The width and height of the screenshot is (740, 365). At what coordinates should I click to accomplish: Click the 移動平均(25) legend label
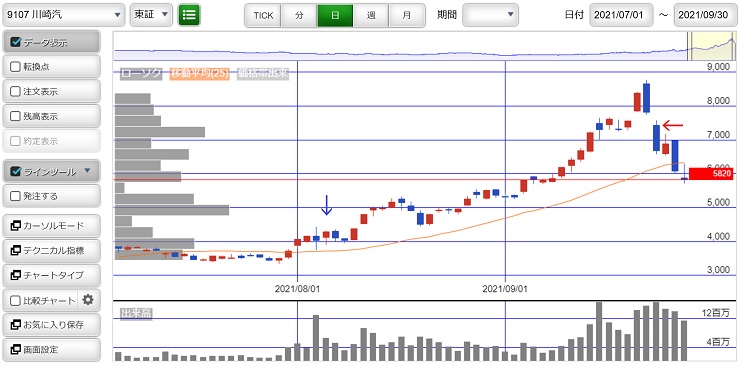[200, 73]
